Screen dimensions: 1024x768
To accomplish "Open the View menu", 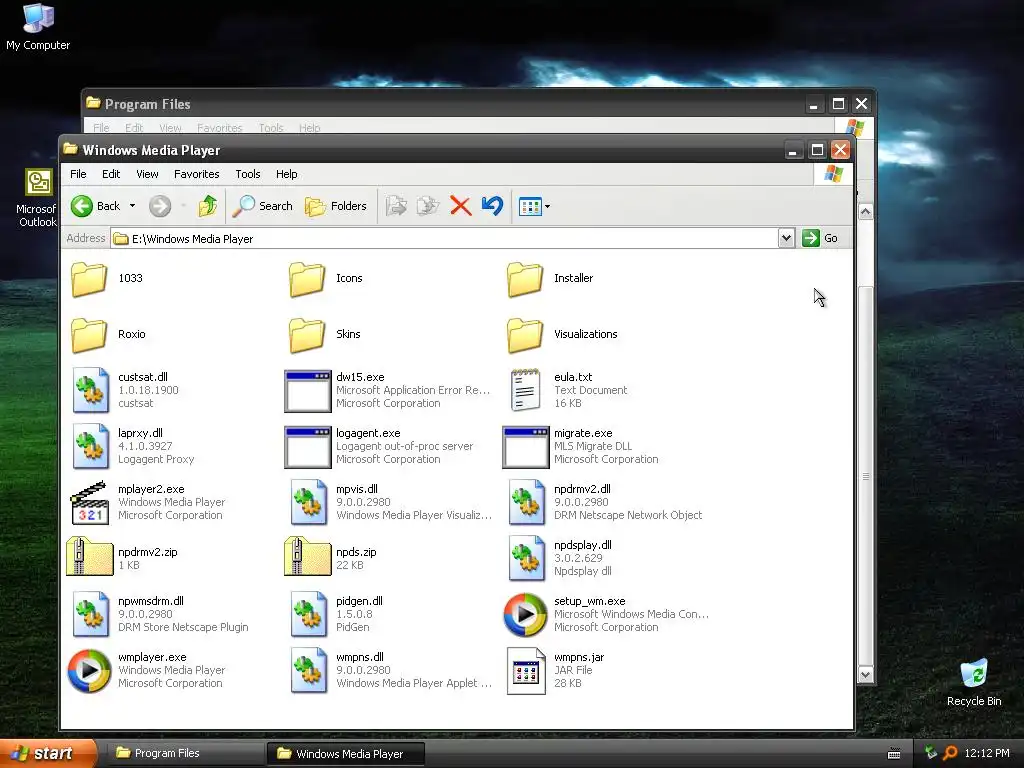I will pos(147,174).
